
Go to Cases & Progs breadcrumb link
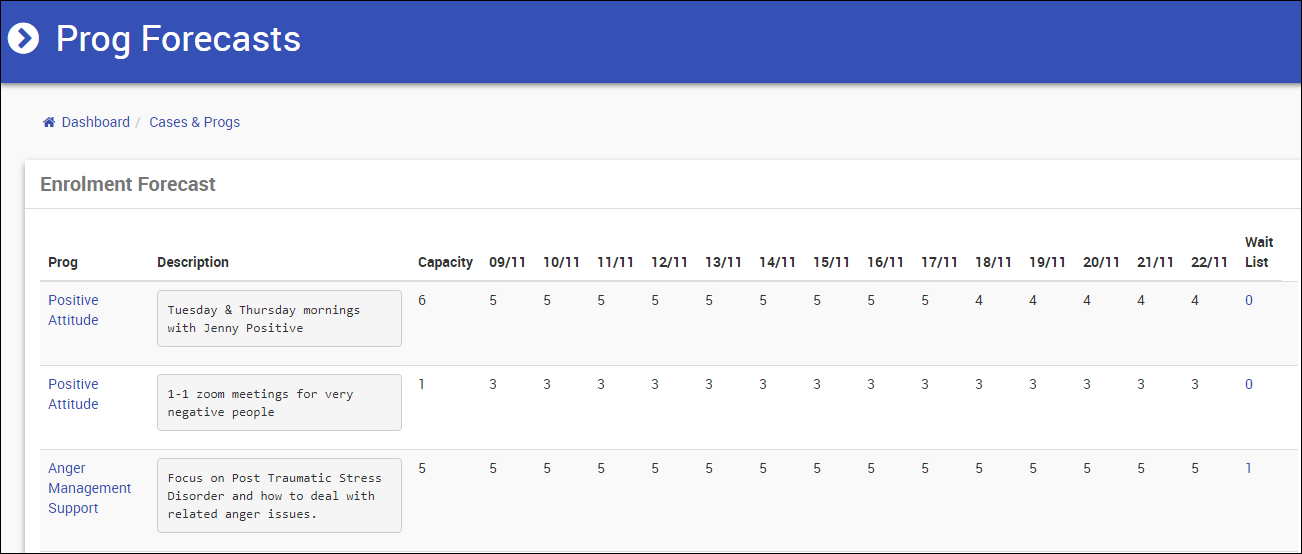point(194,122)
